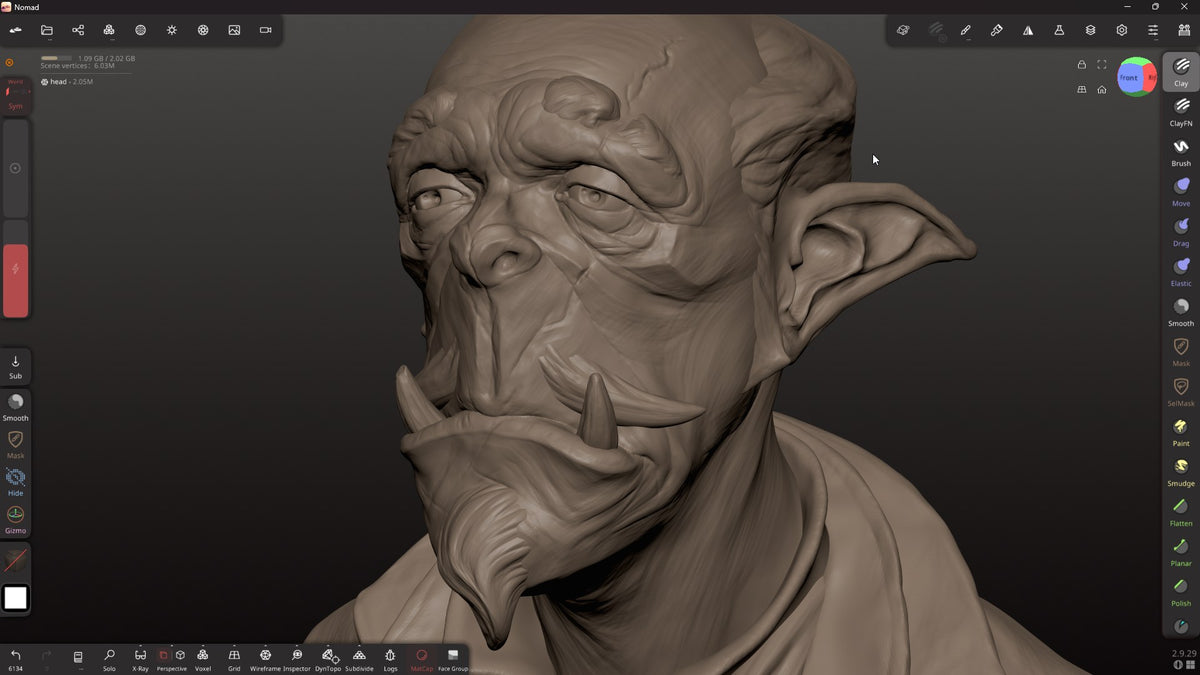Activate the Gizmo shortcut
The height and width of the screenshot is (675, 1200).
[15, 519]
